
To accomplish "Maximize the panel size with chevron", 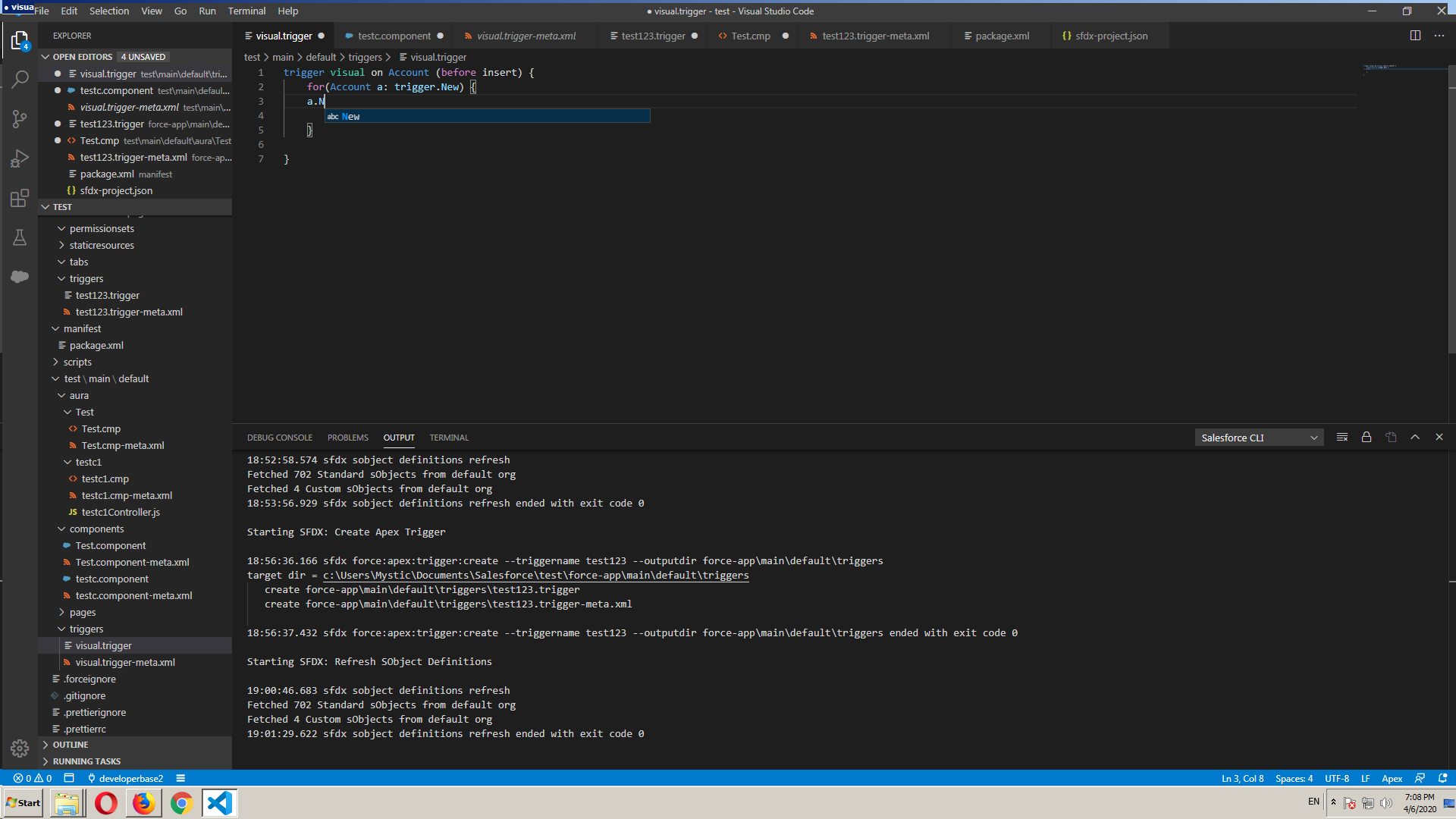I will point(1415,438).
